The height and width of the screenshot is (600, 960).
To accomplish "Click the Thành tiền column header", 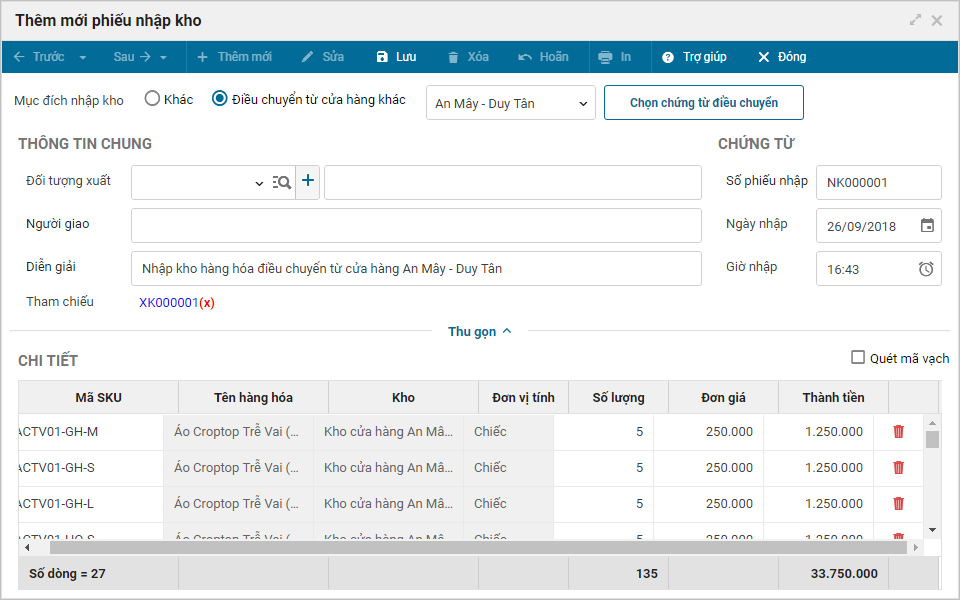I will [x=833, y=397].
